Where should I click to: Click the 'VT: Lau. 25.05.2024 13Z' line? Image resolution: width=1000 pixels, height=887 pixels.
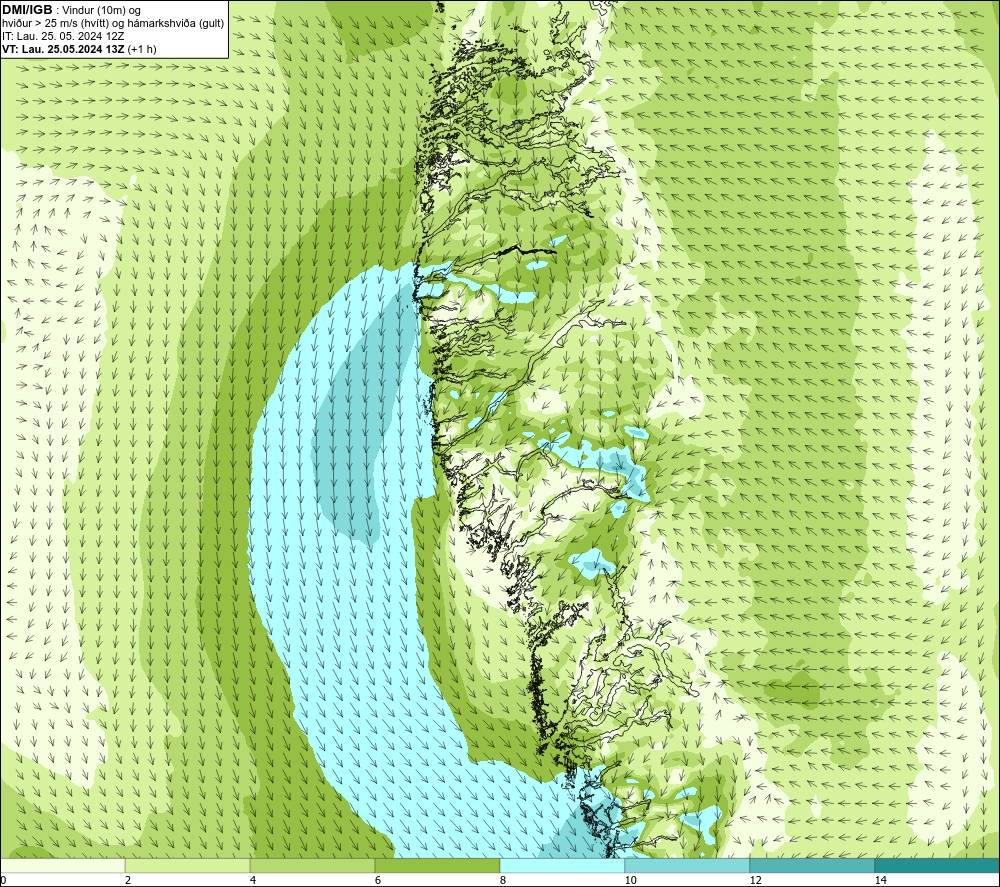click(x=79, y=49)
